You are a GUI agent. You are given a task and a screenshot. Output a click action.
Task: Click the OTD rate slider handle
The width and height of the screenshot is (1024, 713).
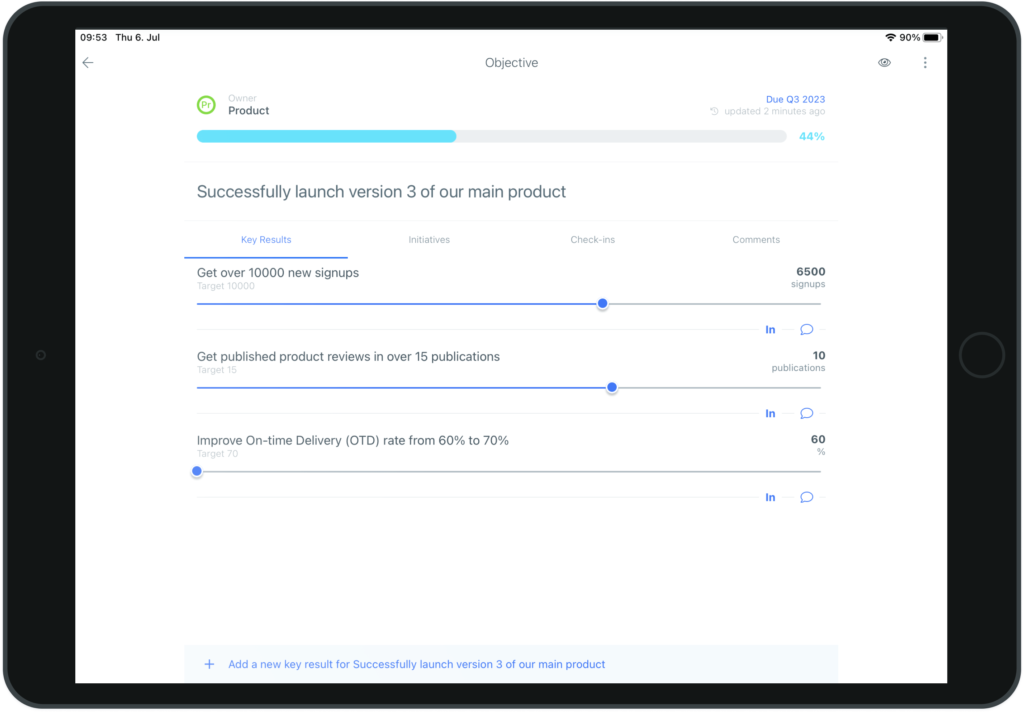tap(197, 471)
